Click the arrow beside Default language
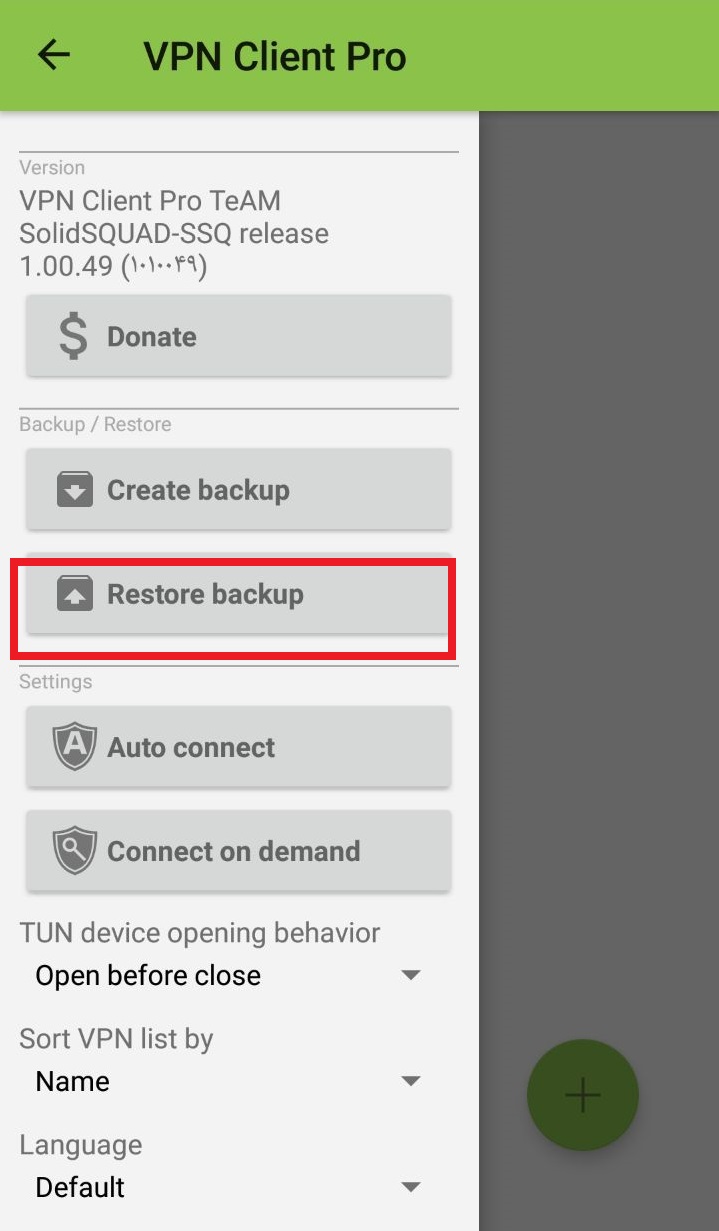The height and width of the screenshot is (1231, 719). coord(410,1188)
